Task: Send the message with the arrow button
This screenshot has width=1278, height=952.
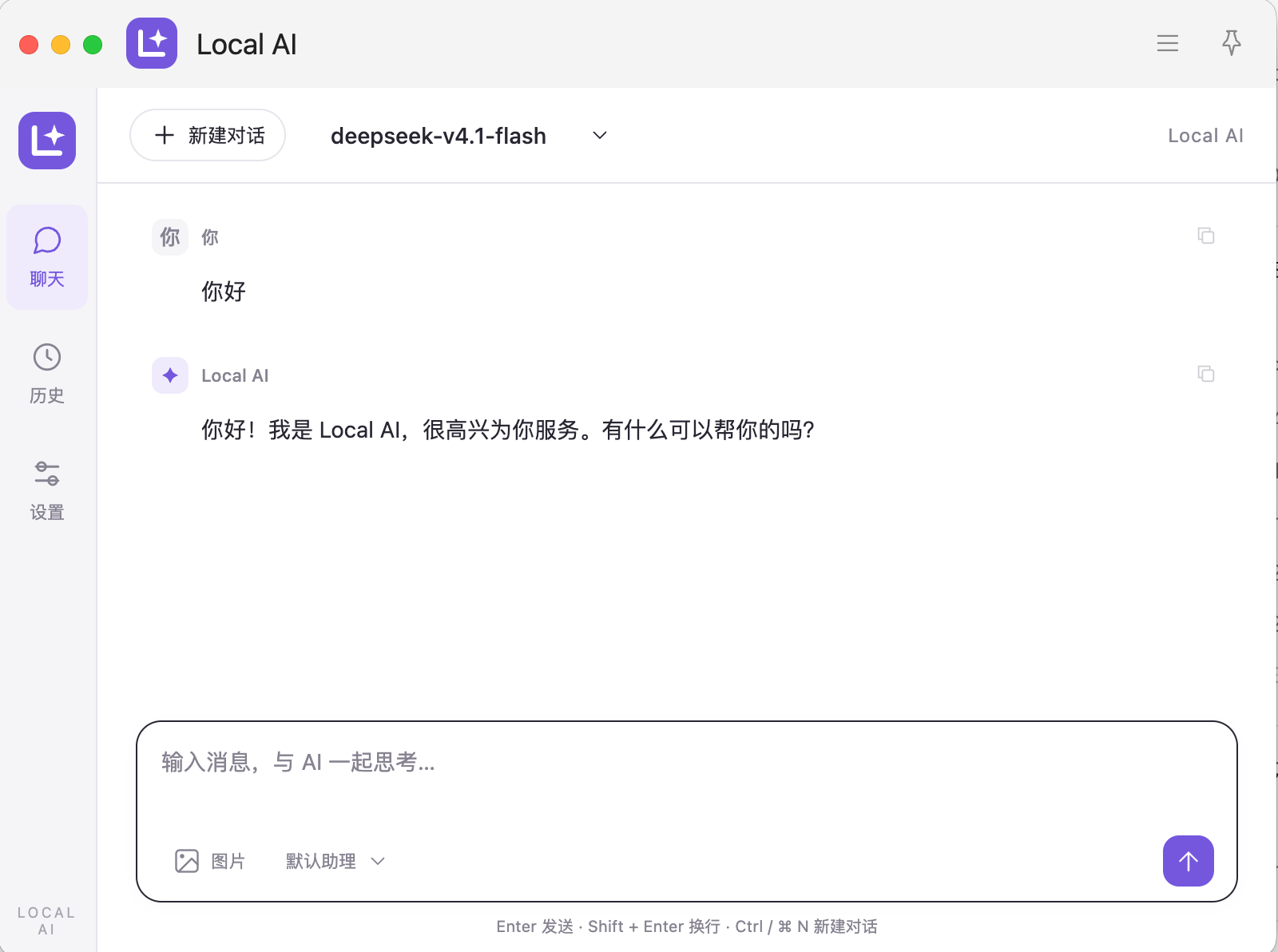Action: tap(1189, 861)
